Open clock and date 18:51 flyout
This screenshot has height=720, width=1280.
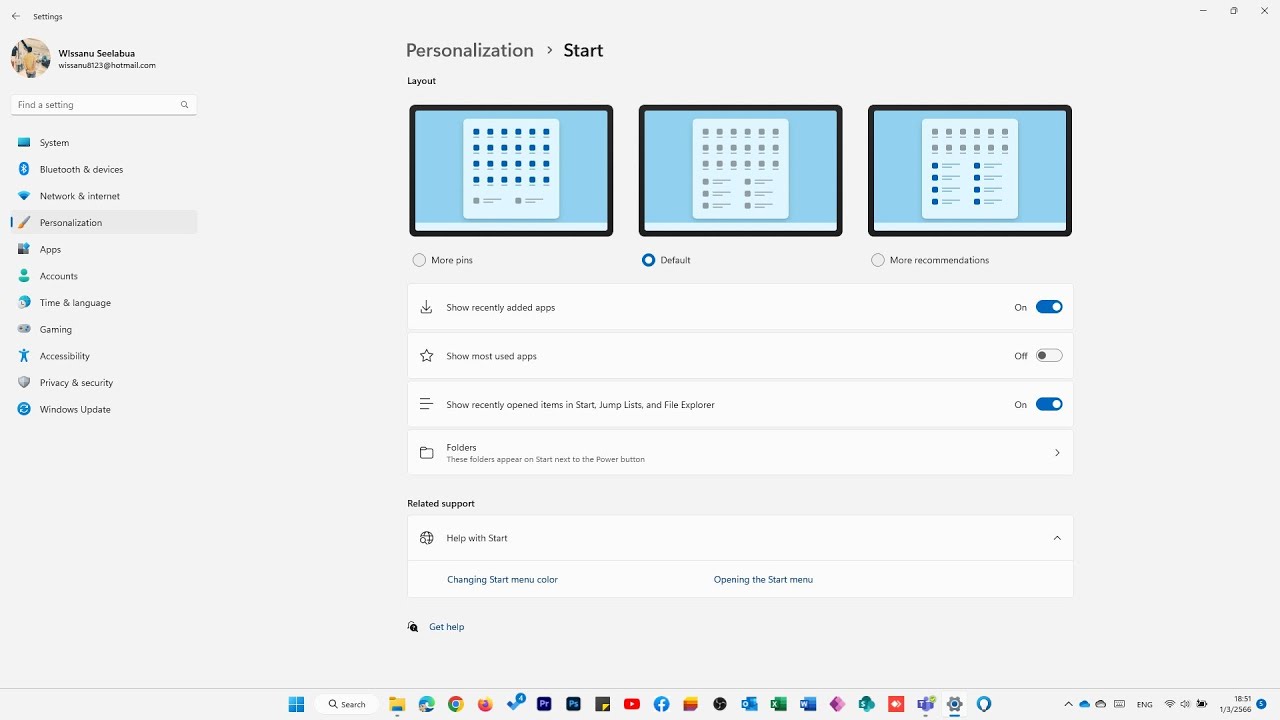(x=1236, y=704)
